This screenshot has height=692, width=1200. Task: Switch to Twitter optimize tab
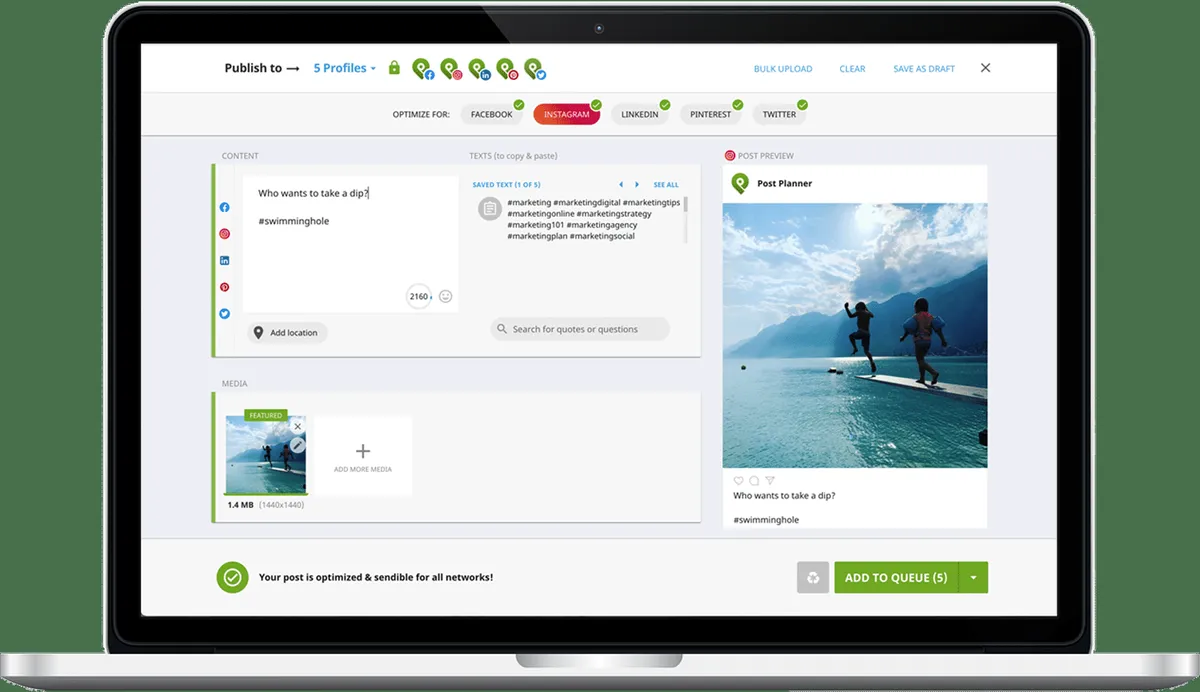(x=779, y=114)
